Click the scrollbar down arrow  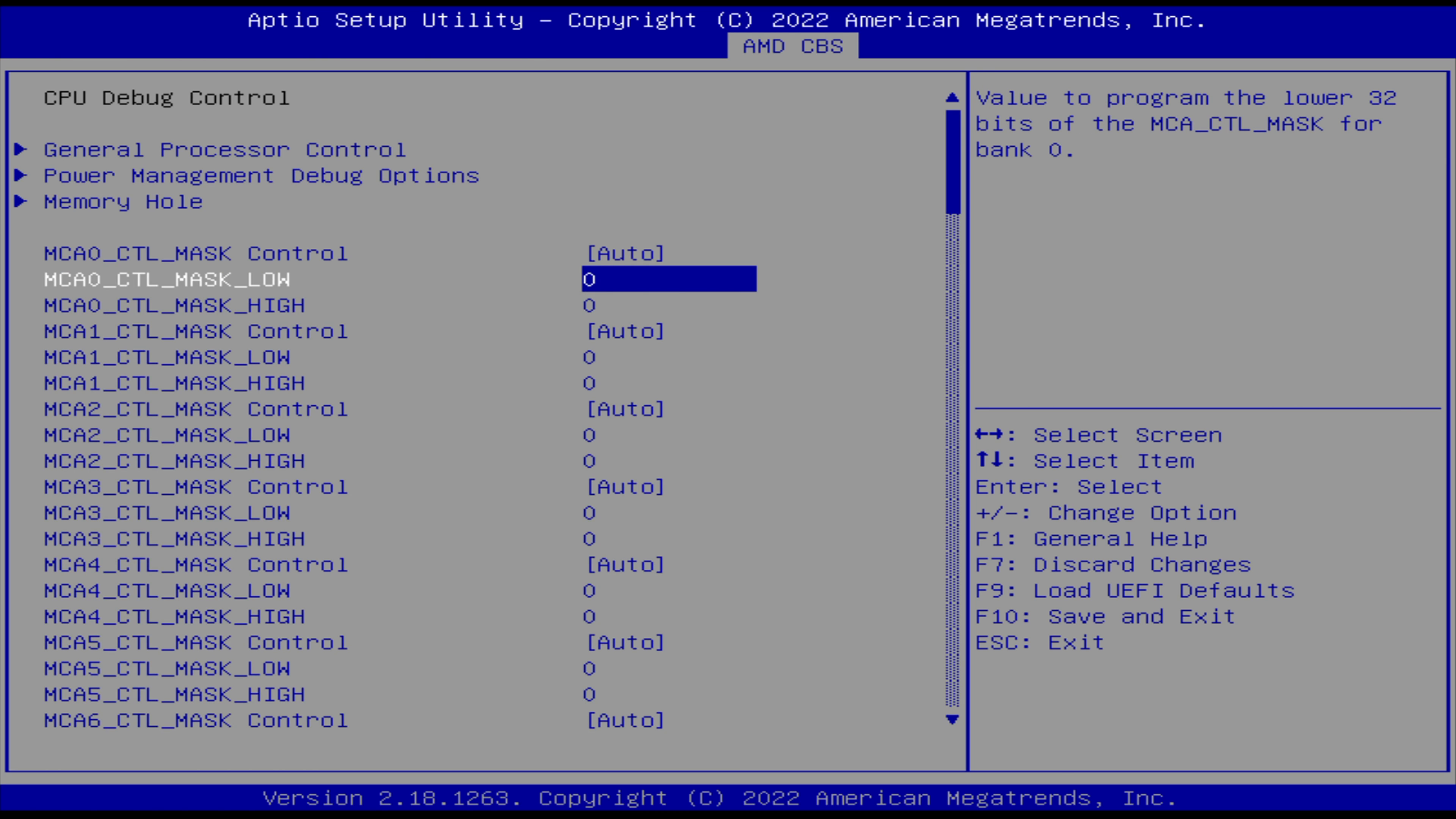(952, 720)
